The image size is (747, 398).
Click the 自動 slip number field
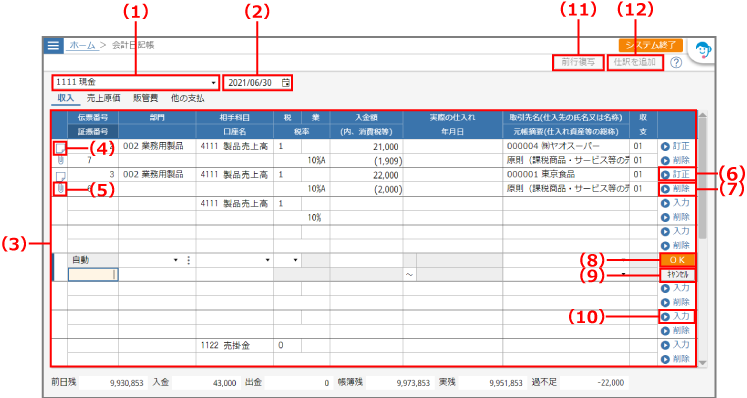click(93, 260)
